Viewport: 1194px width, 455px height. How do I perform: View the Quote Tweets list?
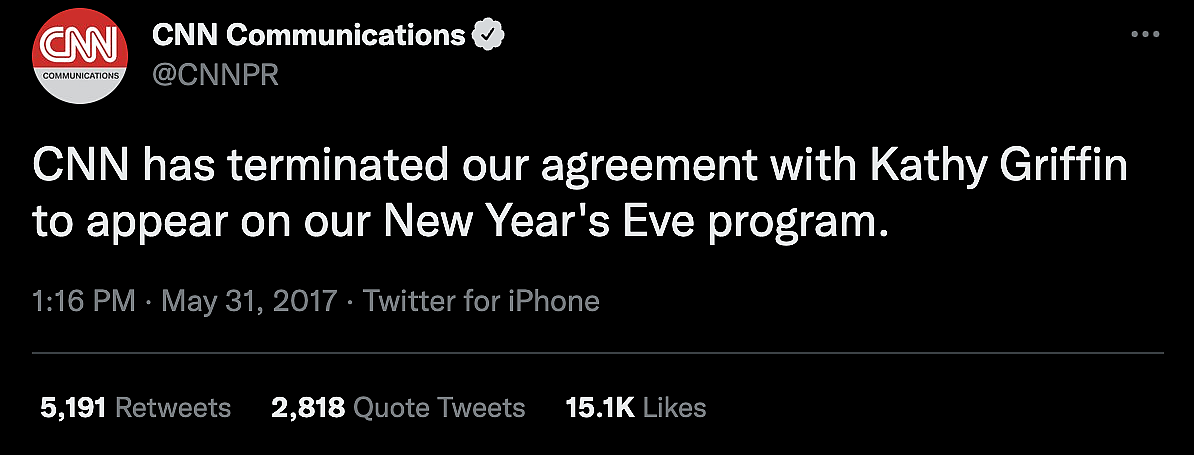[439, 407]
